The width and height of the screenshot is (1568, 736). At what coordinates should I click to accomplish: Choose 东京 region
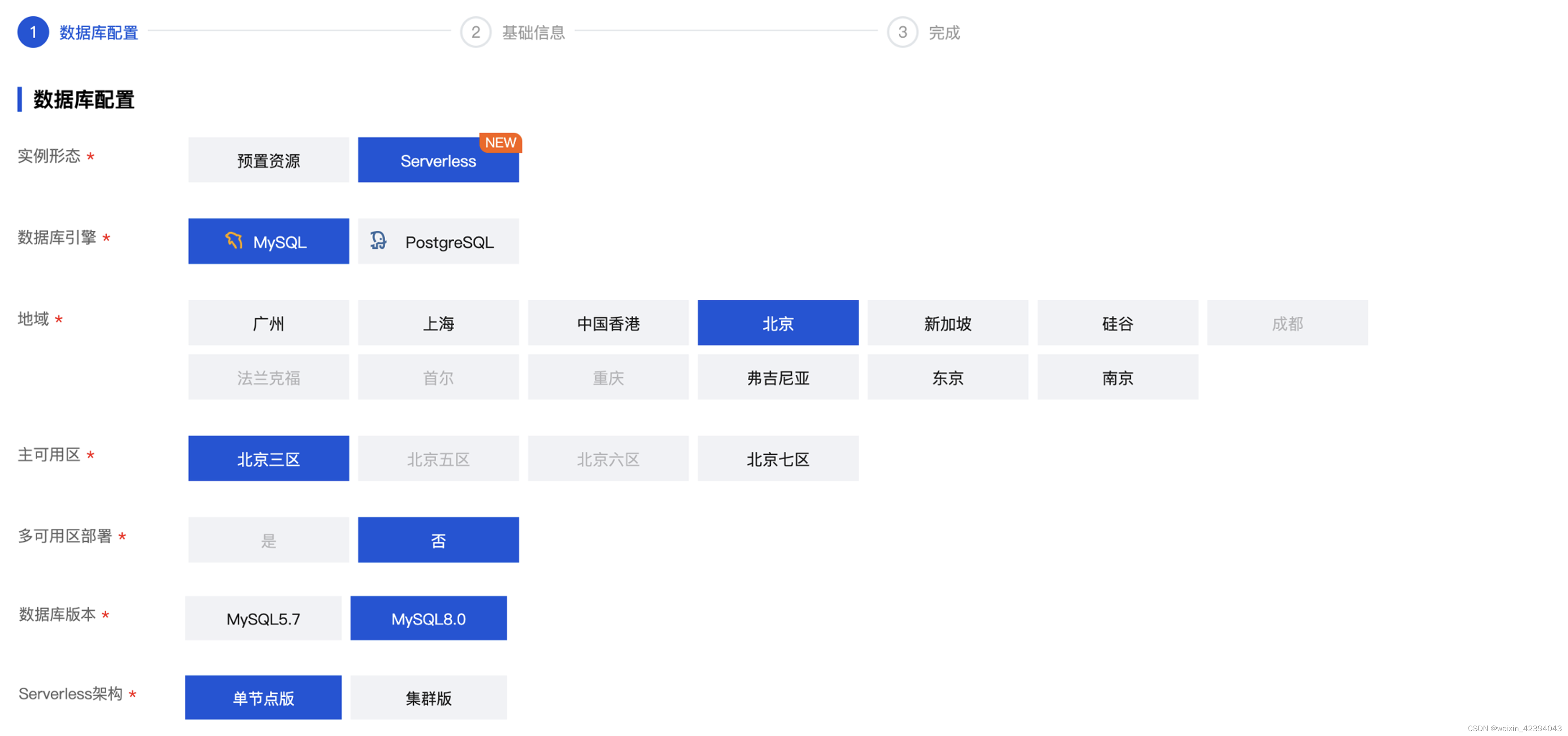coord(948,377)
